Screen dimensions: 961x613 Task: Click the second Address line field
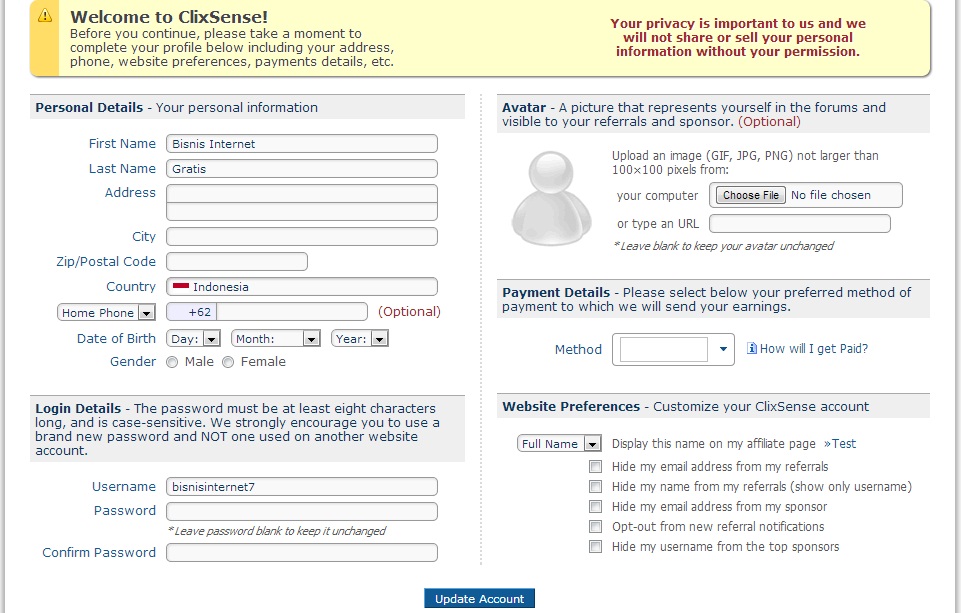[x=302, y=211]
